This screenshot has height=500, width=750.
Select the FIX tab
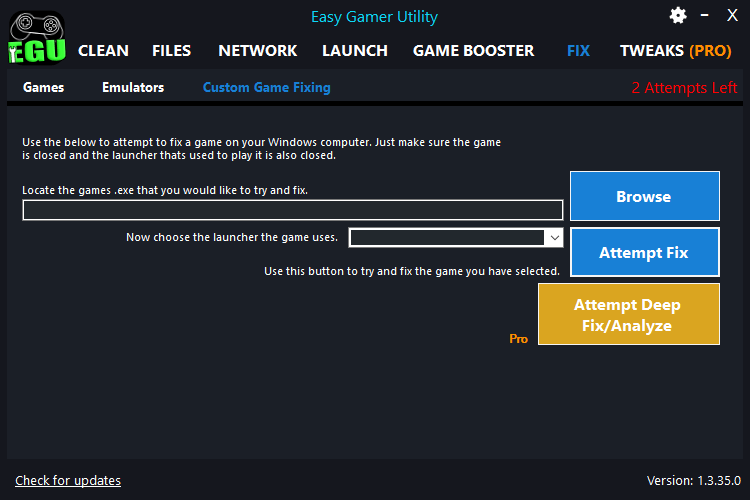point(578,51)
